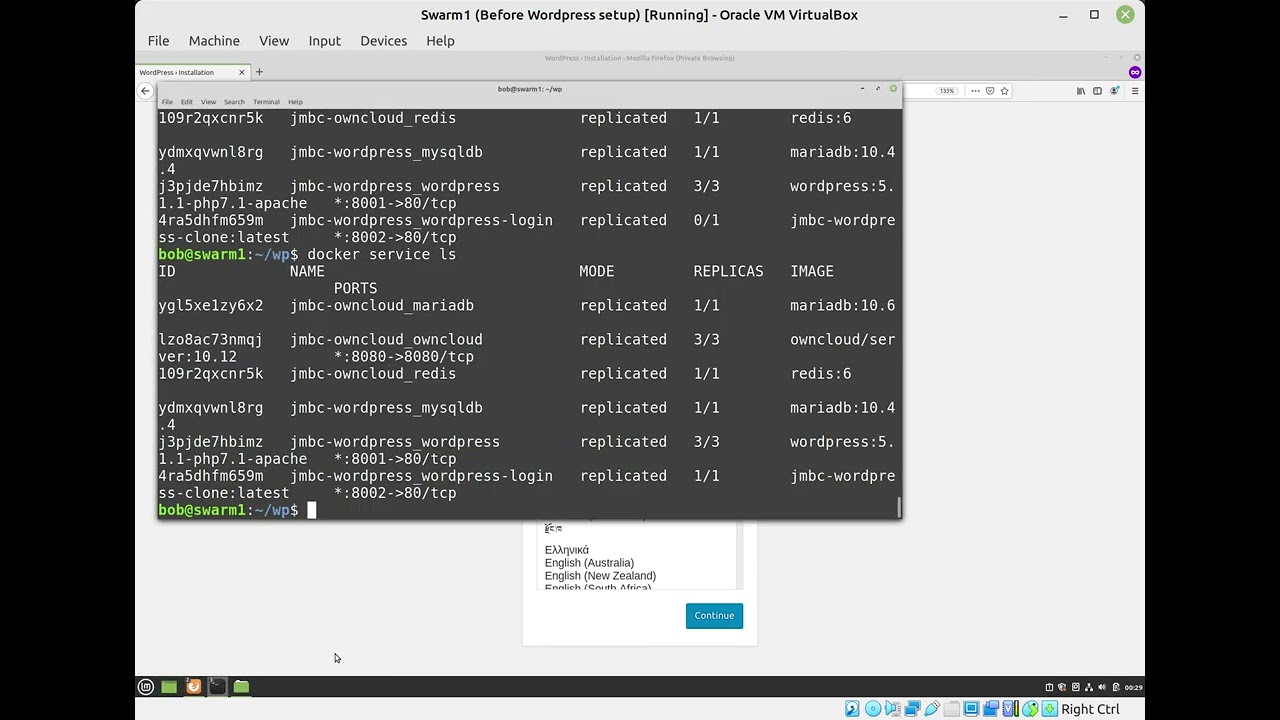Viewport: 1280px width, 720px height.
Task: Bookmark the page with star icon
Action: click(x=1004, y=91)
